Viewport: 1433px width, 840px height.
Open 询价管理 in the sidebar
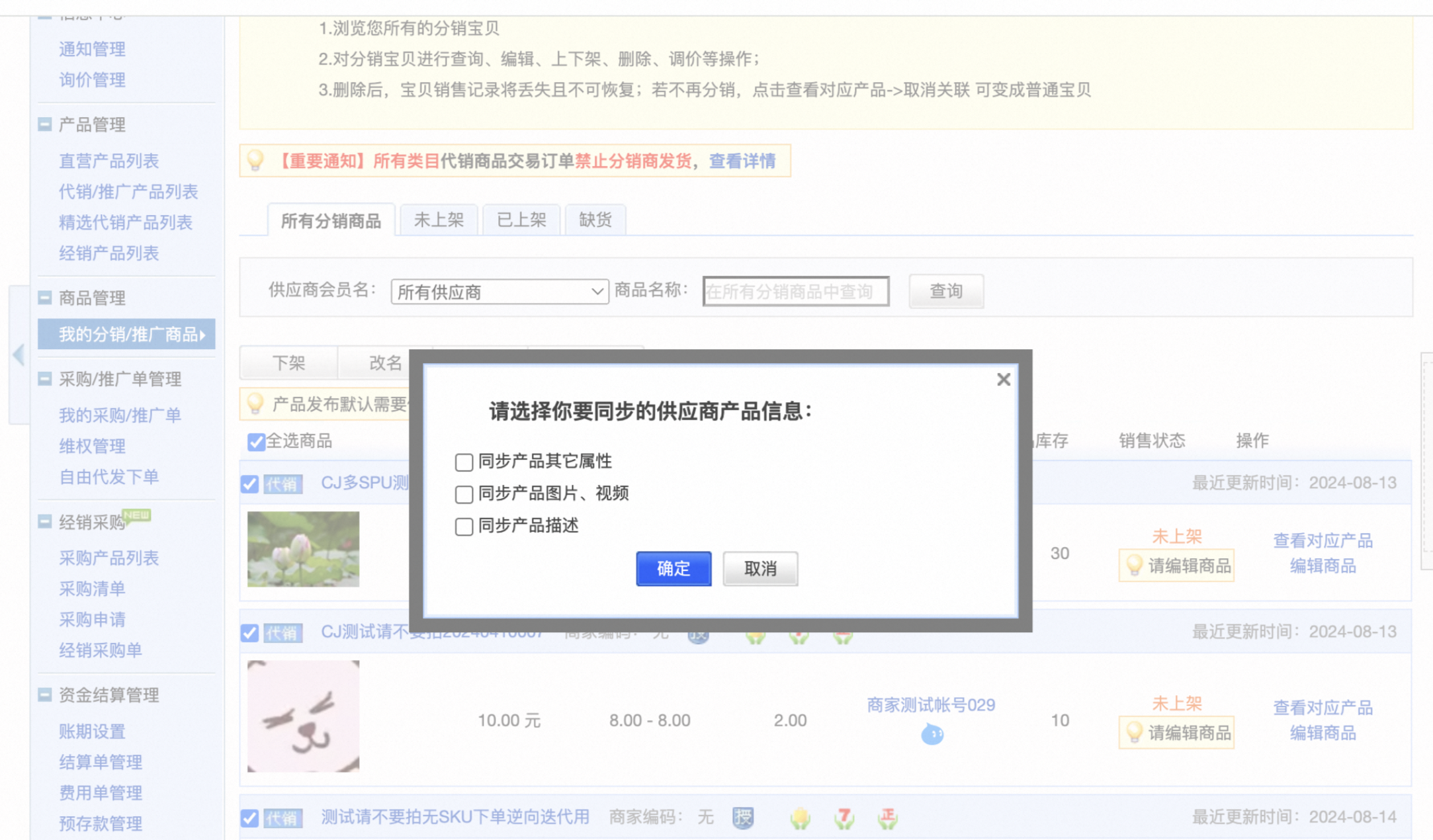click(x=92, y=80)
